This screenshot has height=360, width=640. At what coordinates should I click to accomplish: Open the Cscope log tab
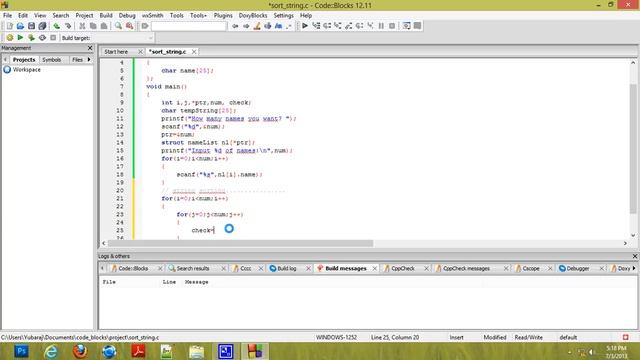coord(531,269)
